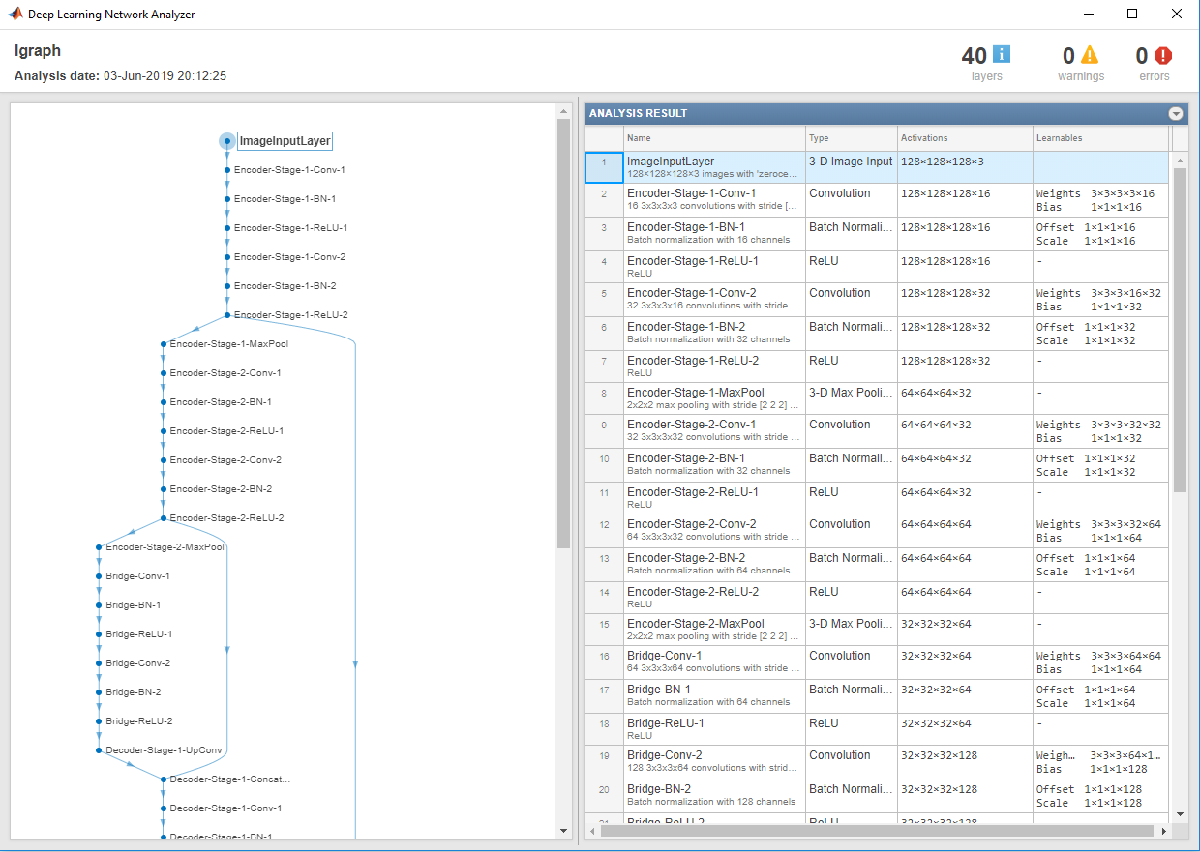Click the table scroll-up arrow
1200x852 pixels.
pyautogui.click(x=1179, y=159)
